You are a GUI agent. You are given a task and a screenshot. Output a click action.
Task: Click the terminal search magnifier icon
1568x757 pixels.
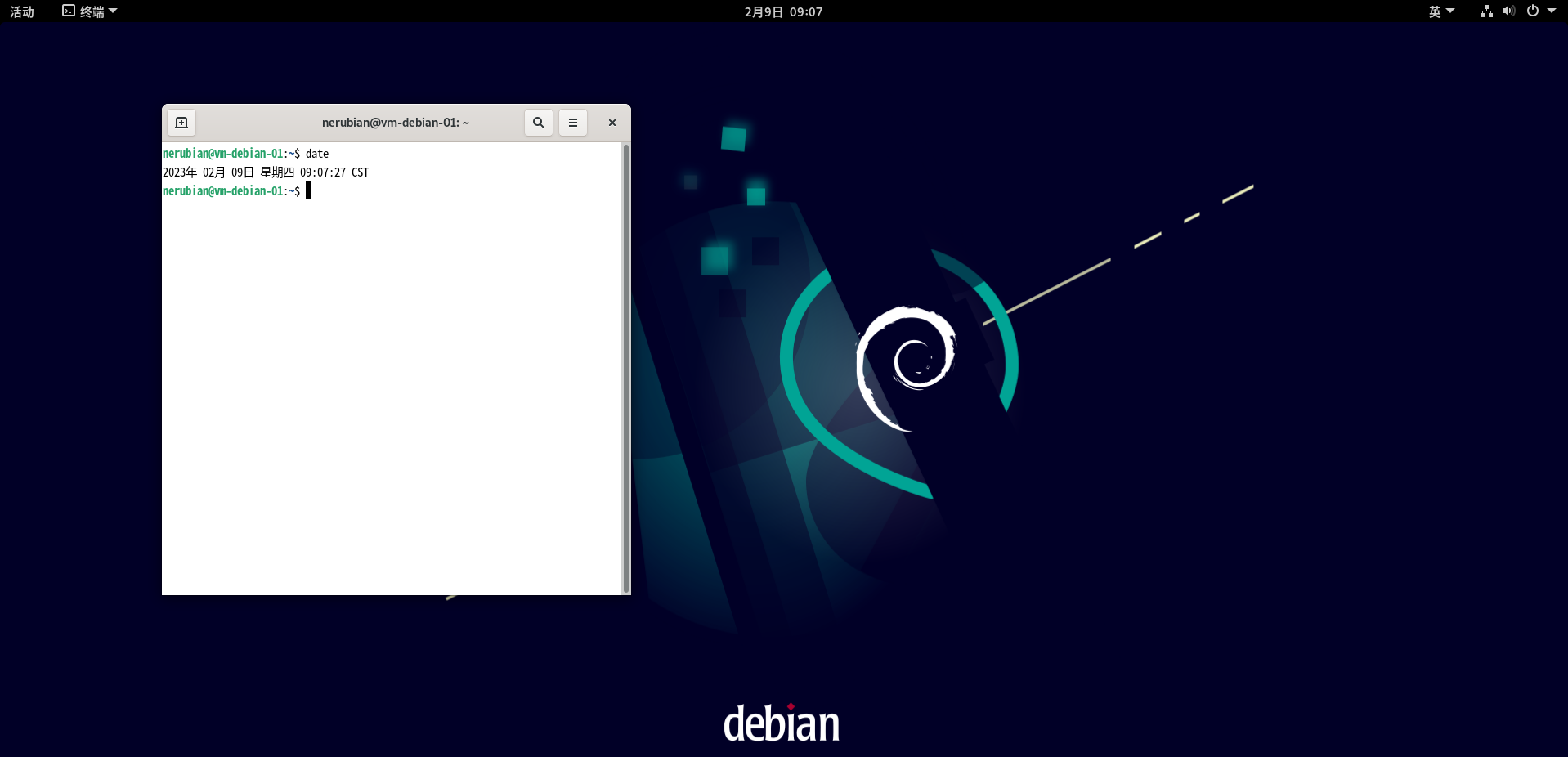point(539,123)
